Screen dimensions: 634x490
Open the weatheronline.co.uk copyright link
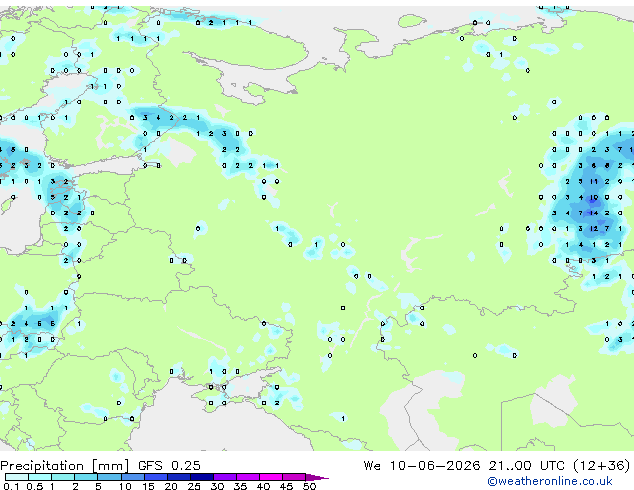tap(550, 481)
